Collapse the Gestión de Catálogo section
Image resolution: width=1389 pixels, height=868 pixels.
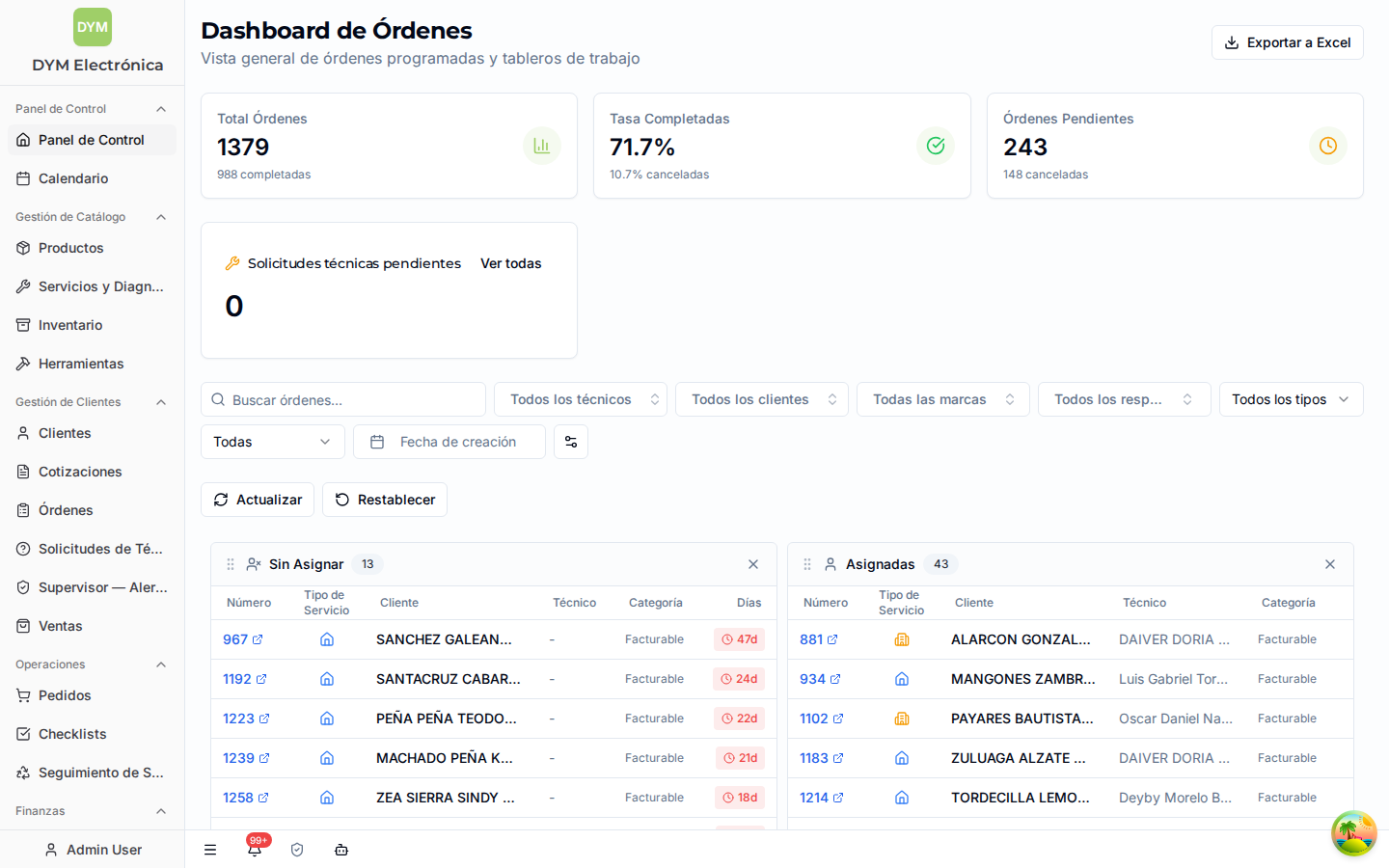click(161, 217)
